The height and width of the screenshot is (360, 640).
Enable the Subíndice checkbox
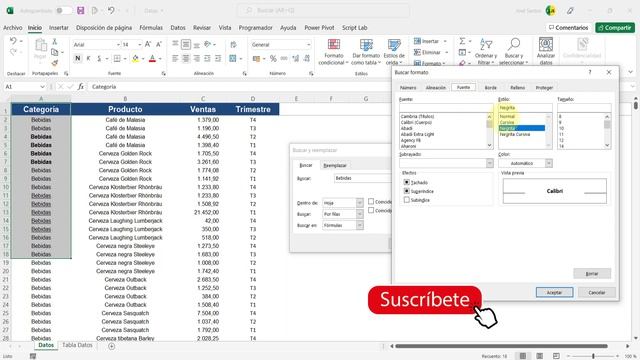coord(407,200)
